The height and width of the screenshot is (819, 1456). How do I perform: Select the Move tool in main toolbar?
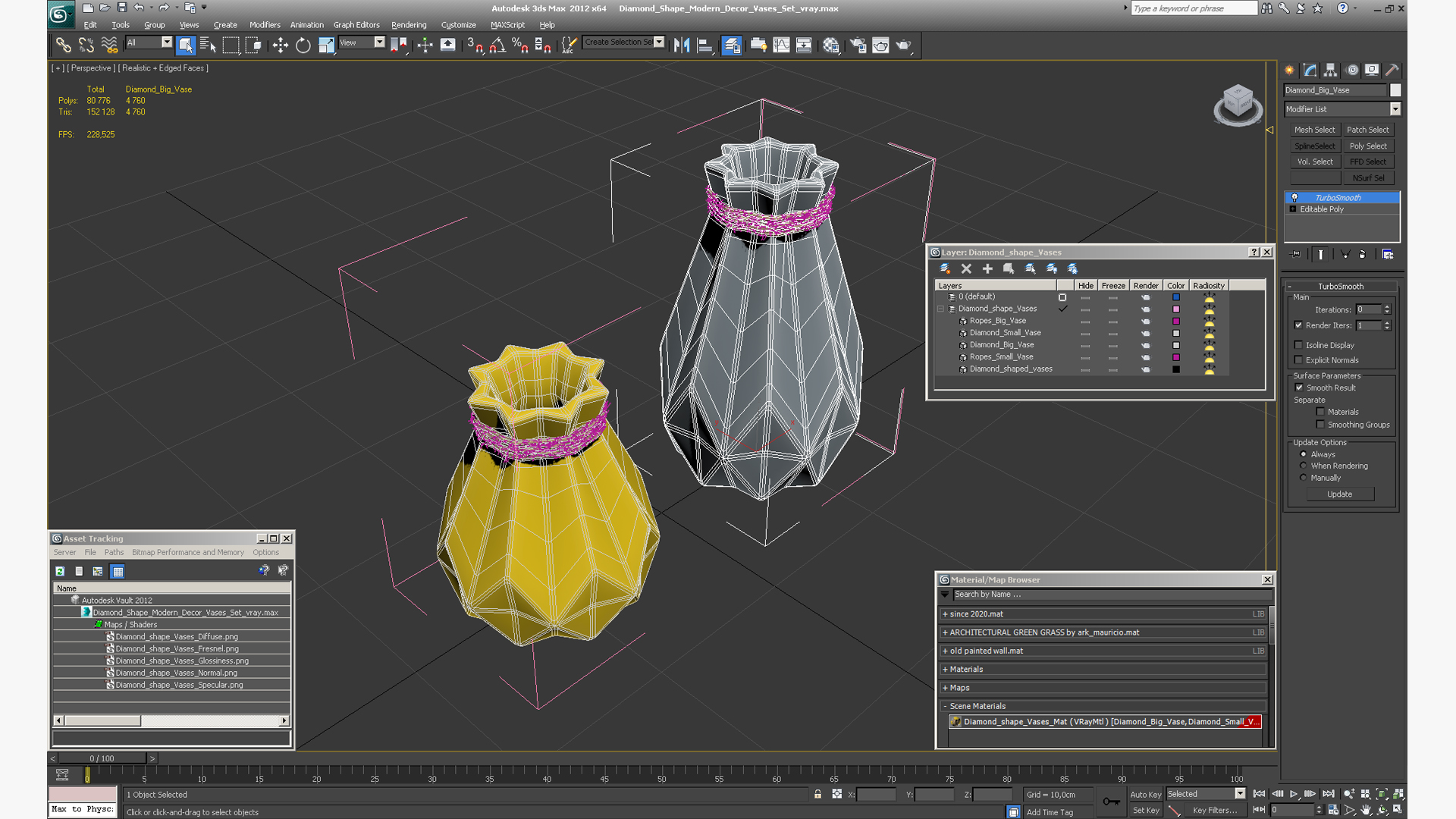click(280, 45)
